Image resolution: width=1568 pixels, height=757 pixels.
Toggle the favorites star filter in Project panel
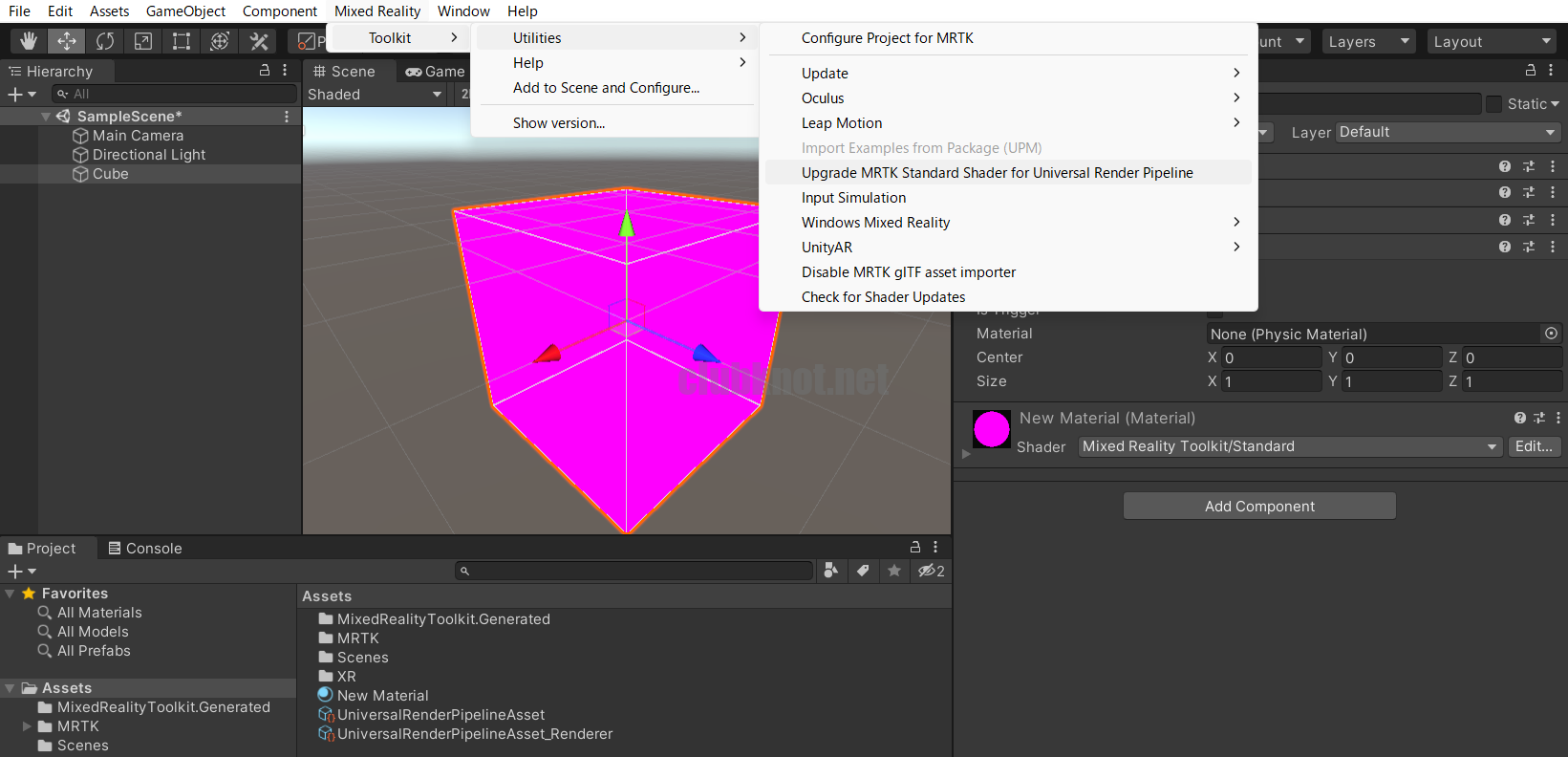[894, 571]
